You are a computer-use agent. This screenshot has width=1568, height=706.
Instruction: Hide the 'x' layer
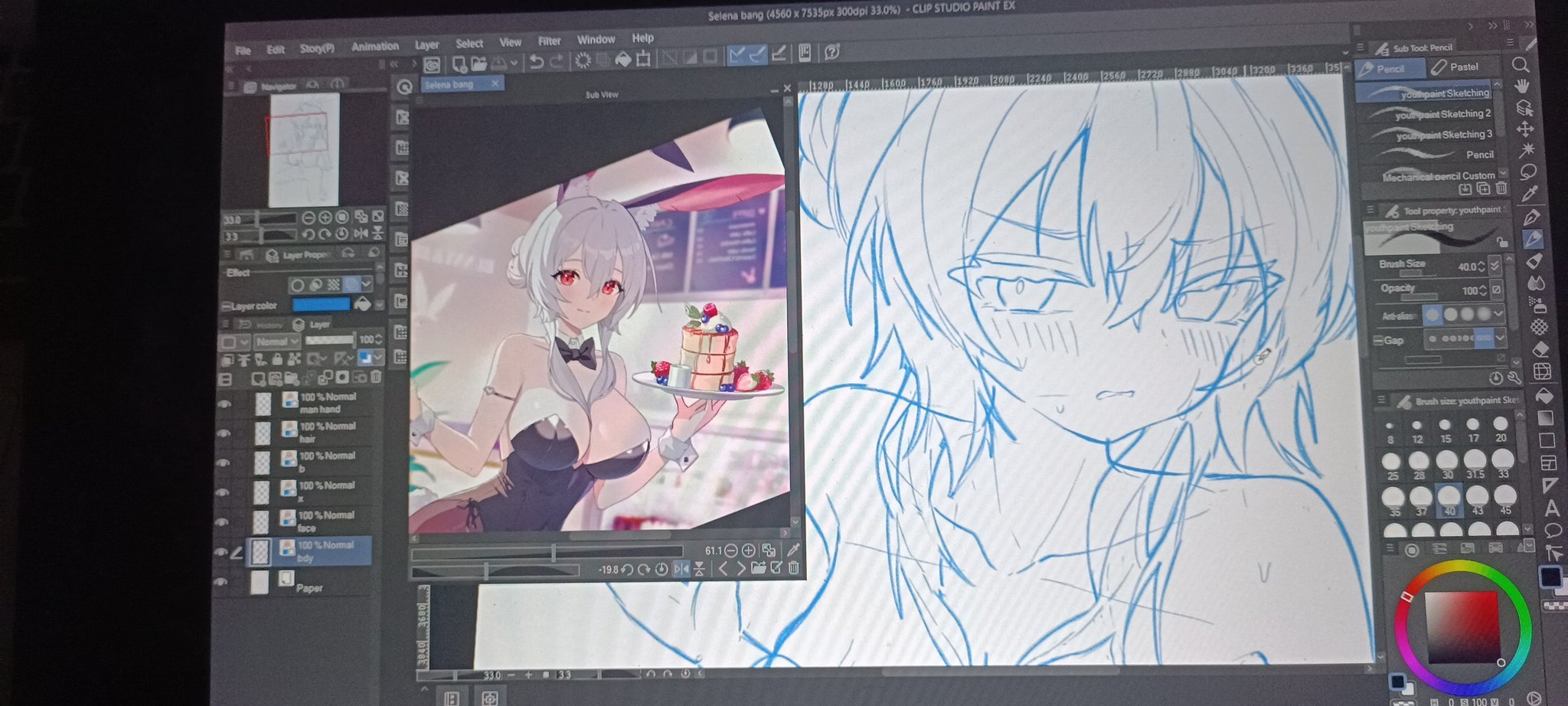click(x=222, y=493)
